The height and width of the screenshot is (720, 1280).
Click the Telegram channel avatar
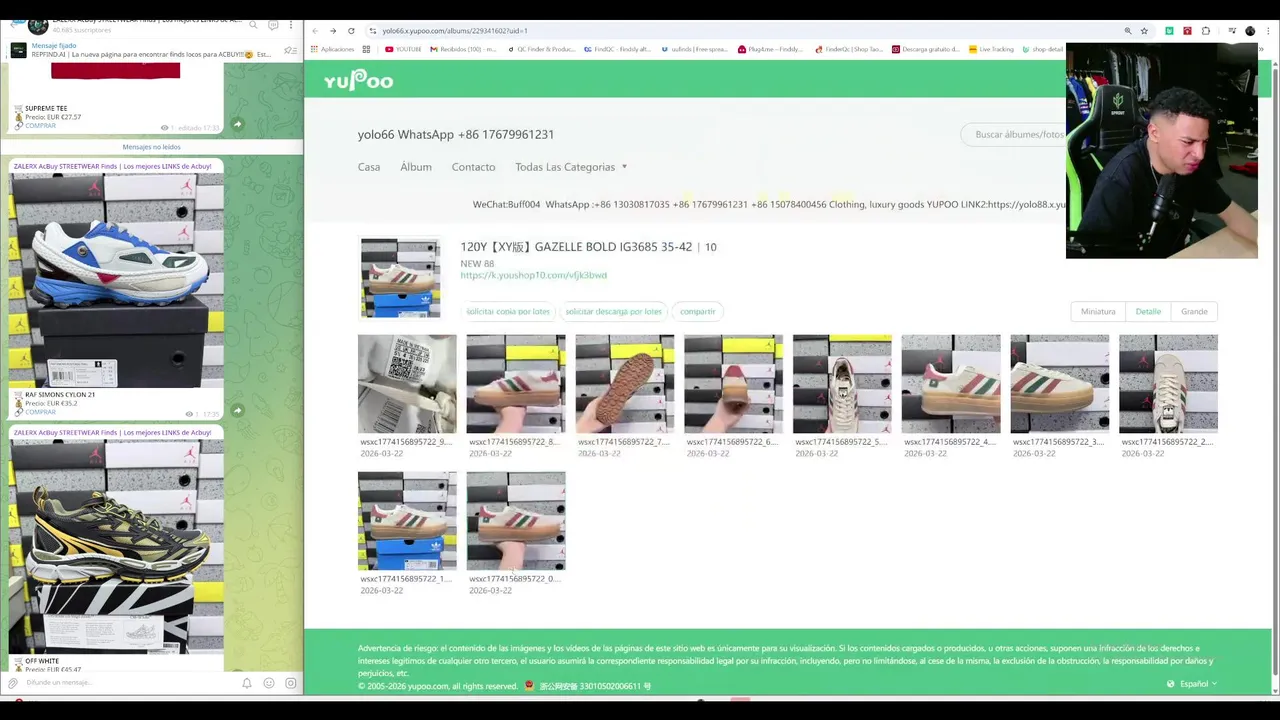tap(38, 25)
